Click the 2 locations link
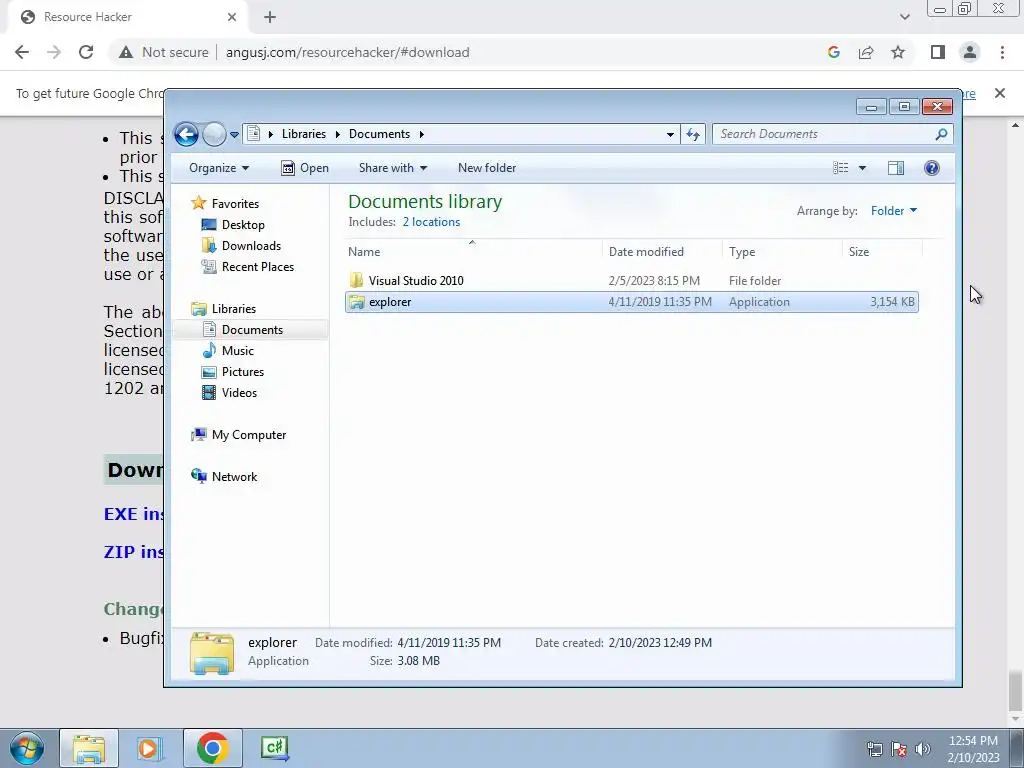The width and height of the screenshot is (1024, 768). (x=431, y=222)
